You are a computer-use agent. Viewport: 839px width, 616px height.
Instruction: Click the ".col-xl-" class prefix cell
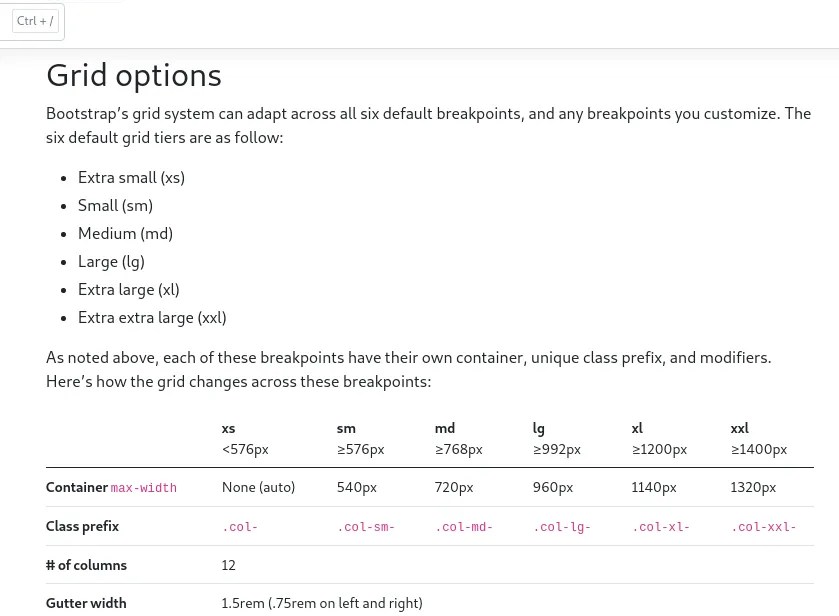(x=661, y=527)
